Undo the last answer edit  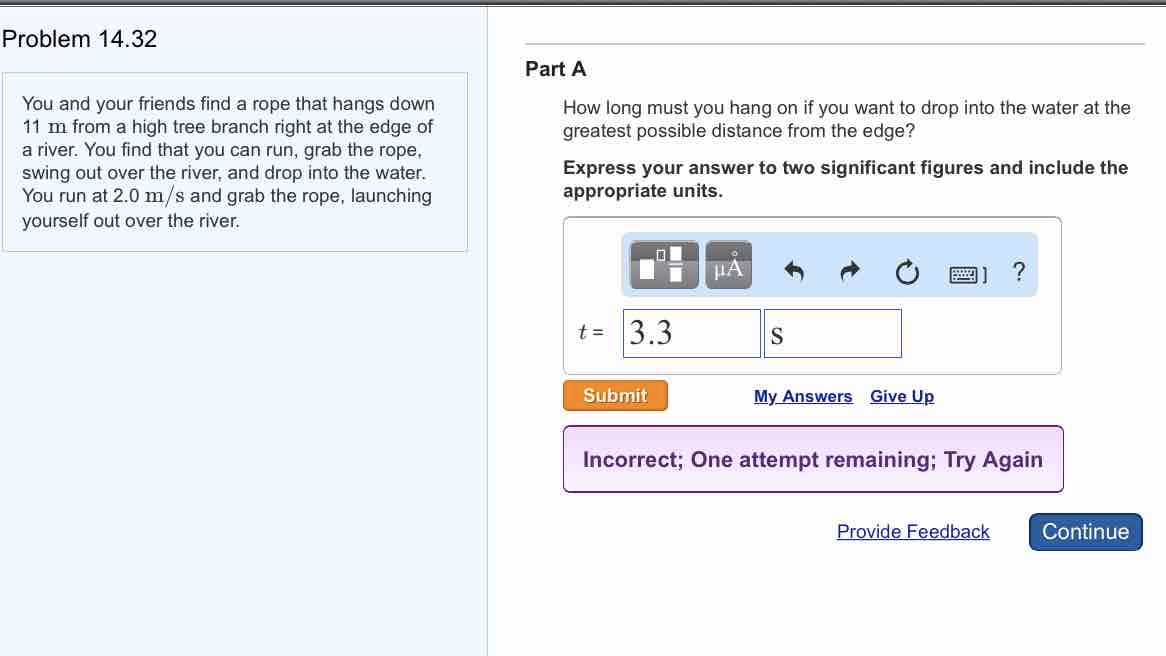[x=794, y=271]
